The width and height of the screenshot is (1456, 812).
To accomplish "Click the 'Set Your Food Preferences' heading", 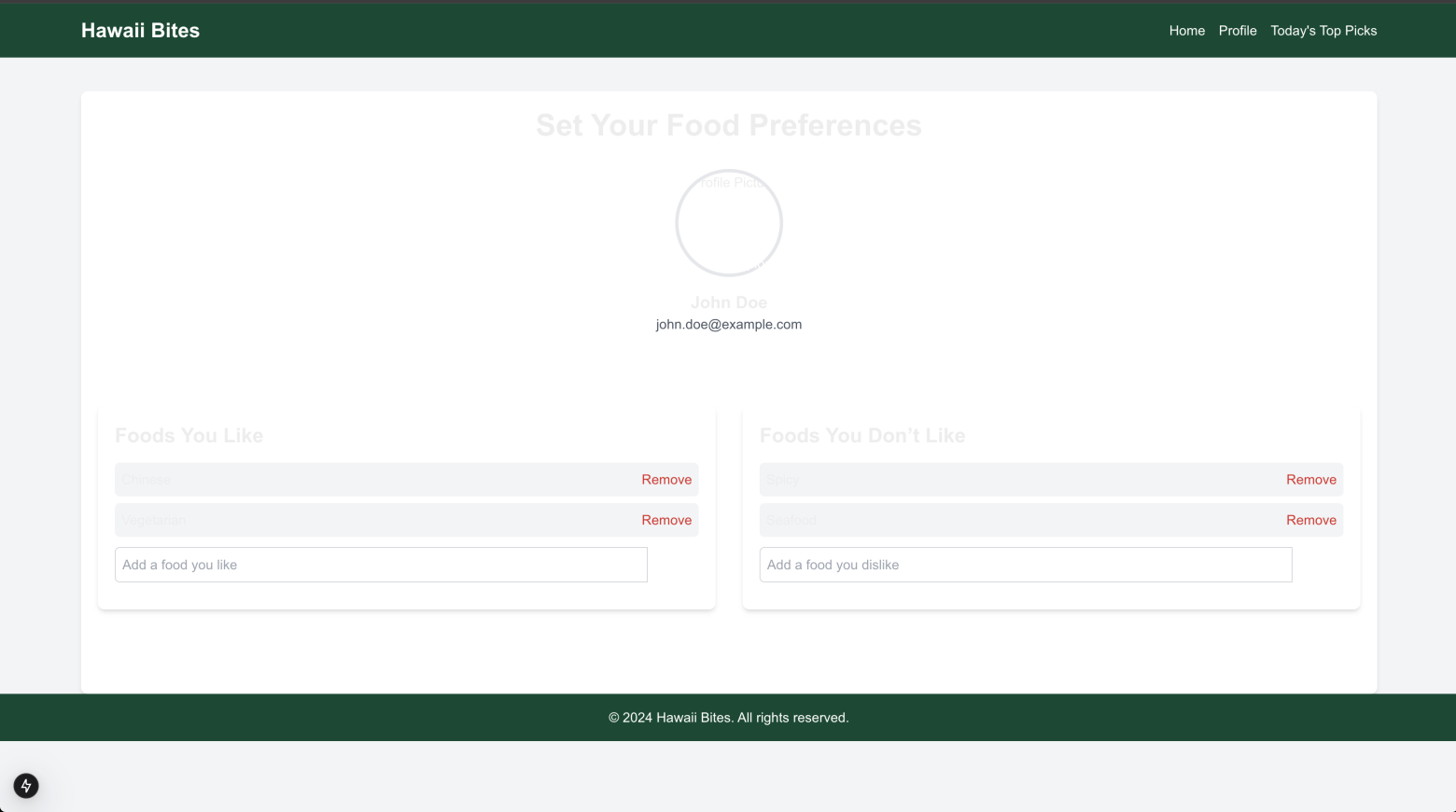I will pos(729,124).
